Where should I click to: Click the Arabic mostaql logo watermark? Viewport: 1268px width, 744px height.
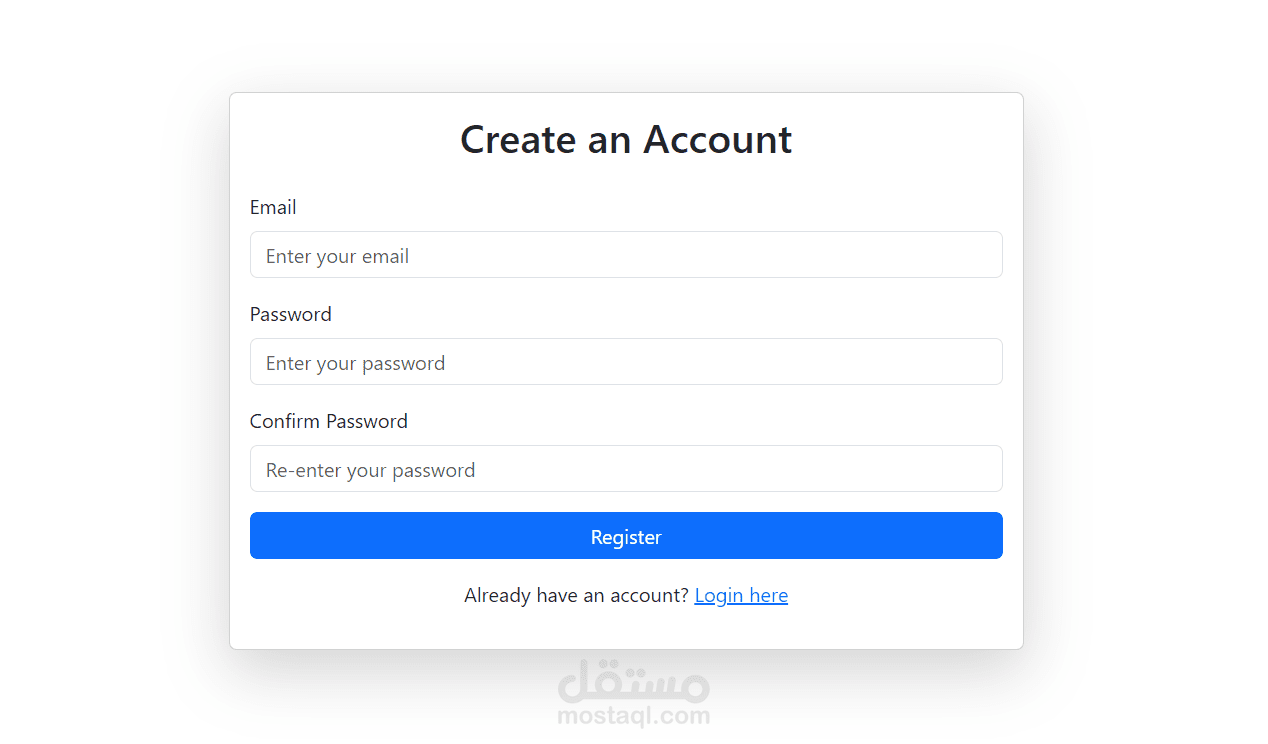click(633, 682)
